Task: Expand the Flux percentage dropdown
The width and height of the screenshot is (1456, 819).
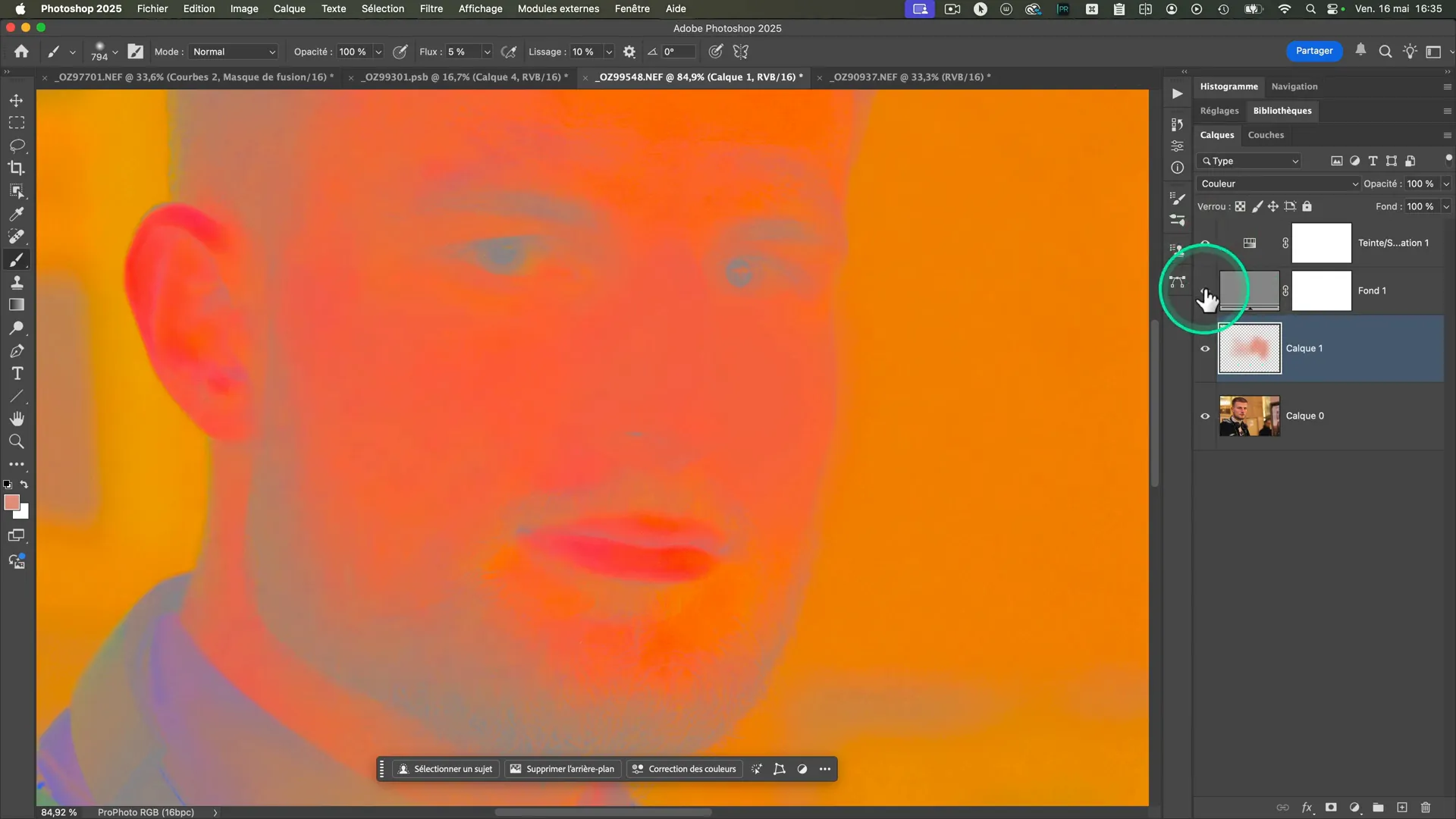Action: tap(487, 52)
